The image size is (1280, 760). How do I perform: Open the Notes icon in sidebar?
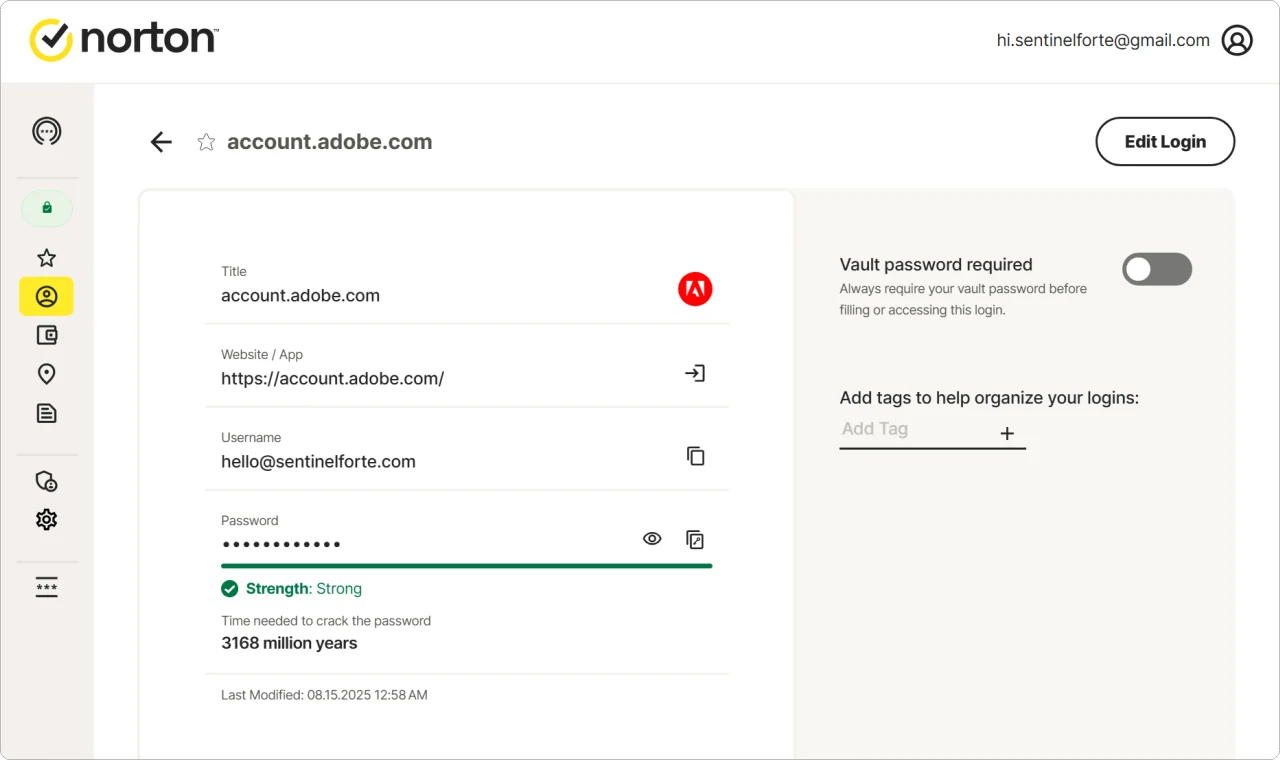coord(46,413)
